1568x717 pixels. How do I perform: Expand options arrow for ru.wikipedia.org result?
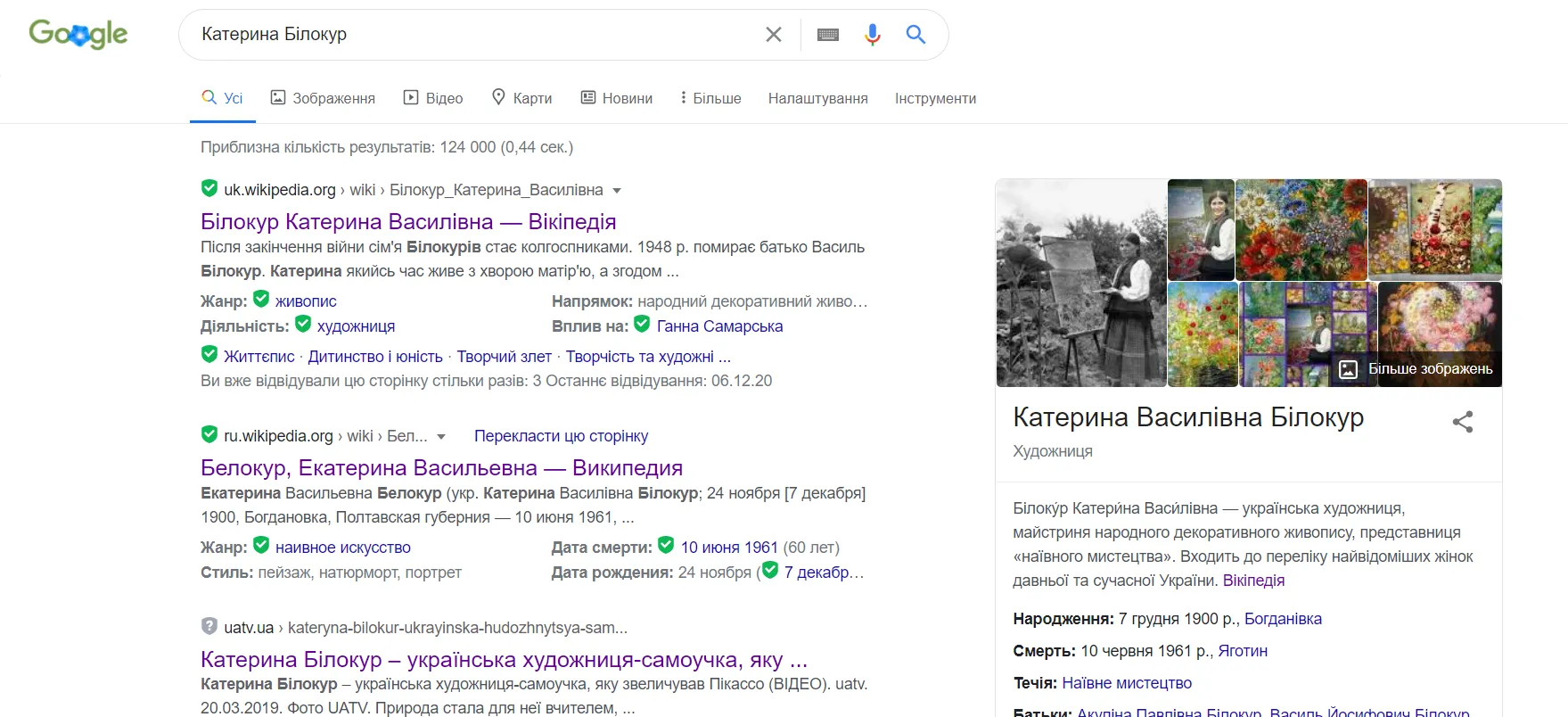[441, 437]
